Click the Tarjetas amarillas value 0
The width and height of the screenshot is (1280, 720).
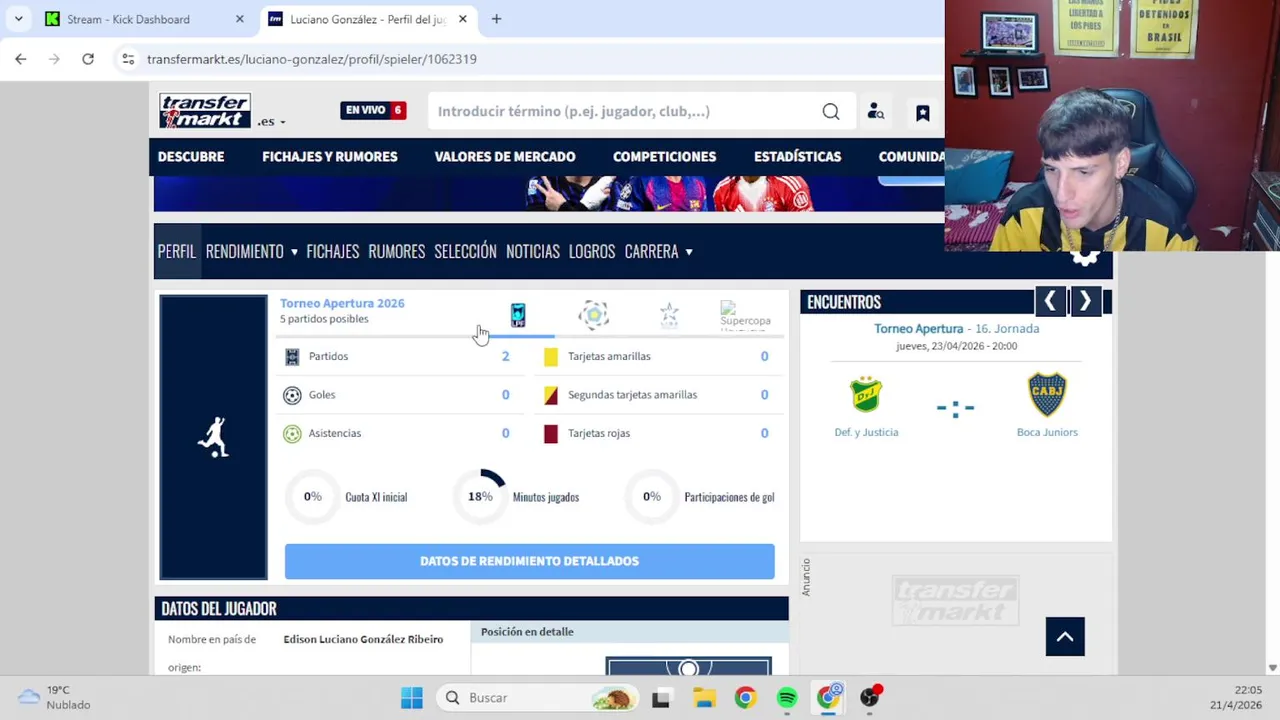[764, 356]
